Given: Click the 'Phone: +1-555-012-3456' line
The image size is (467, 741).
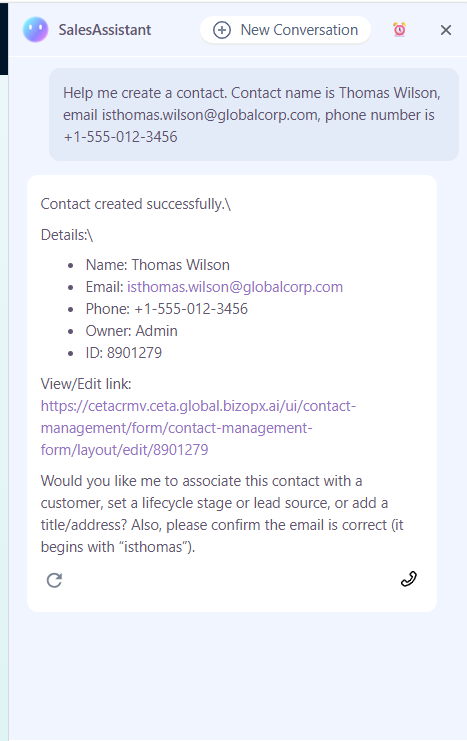Looking at the screenshot, I should (166, 309).
